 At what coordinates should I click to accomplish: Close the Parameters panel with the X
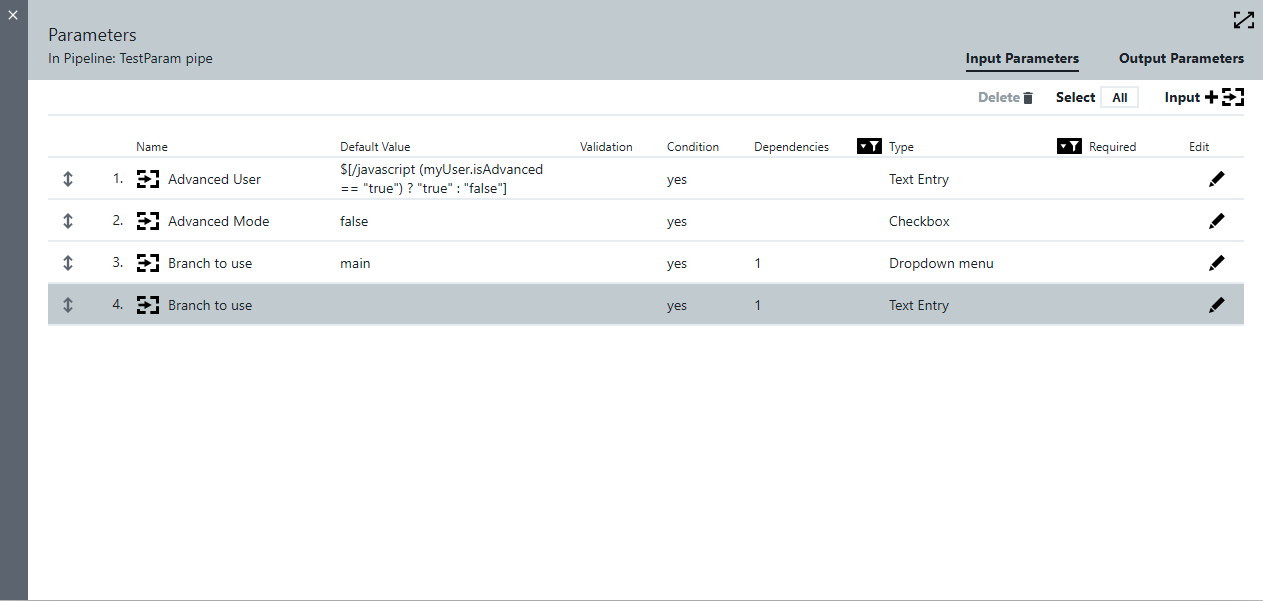13,15
